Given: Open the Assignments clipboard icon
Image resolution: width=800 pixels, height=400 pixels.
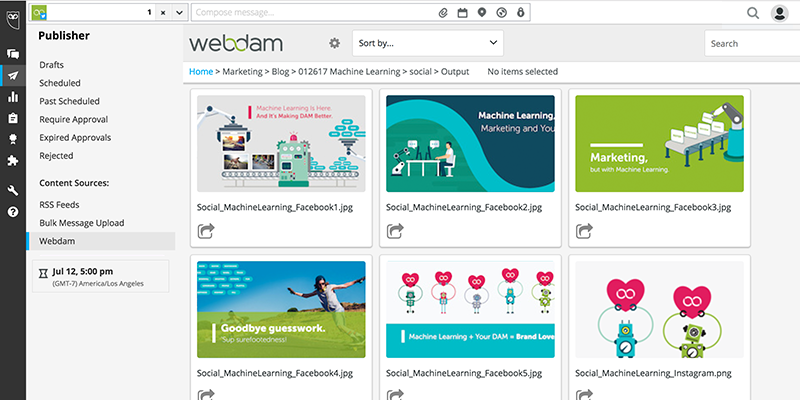Looking at the screenshot, I should [x=13, y=118].
